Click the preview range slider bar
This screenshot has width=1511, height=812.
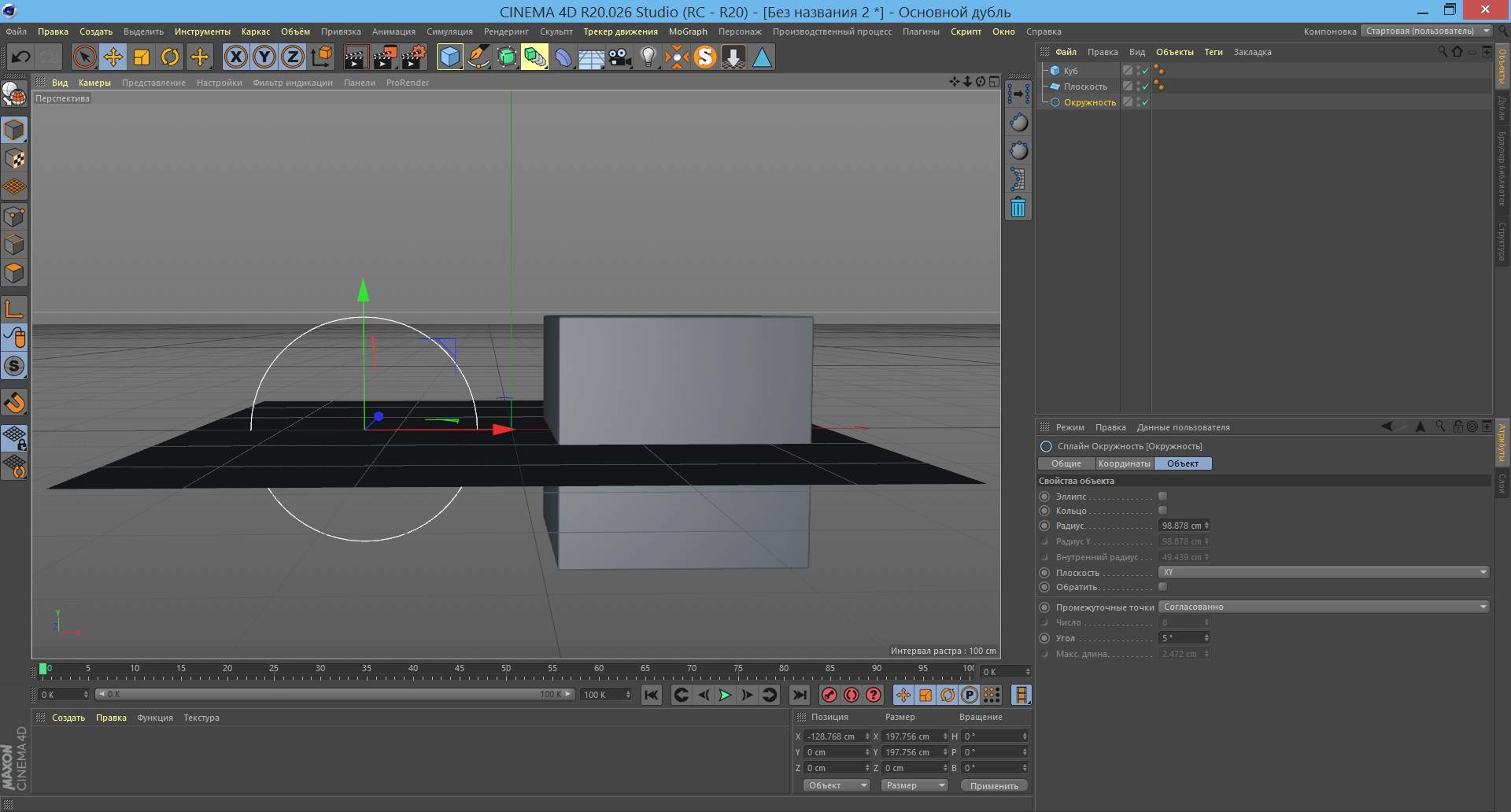pyautogui.click(x=334, y=694)
